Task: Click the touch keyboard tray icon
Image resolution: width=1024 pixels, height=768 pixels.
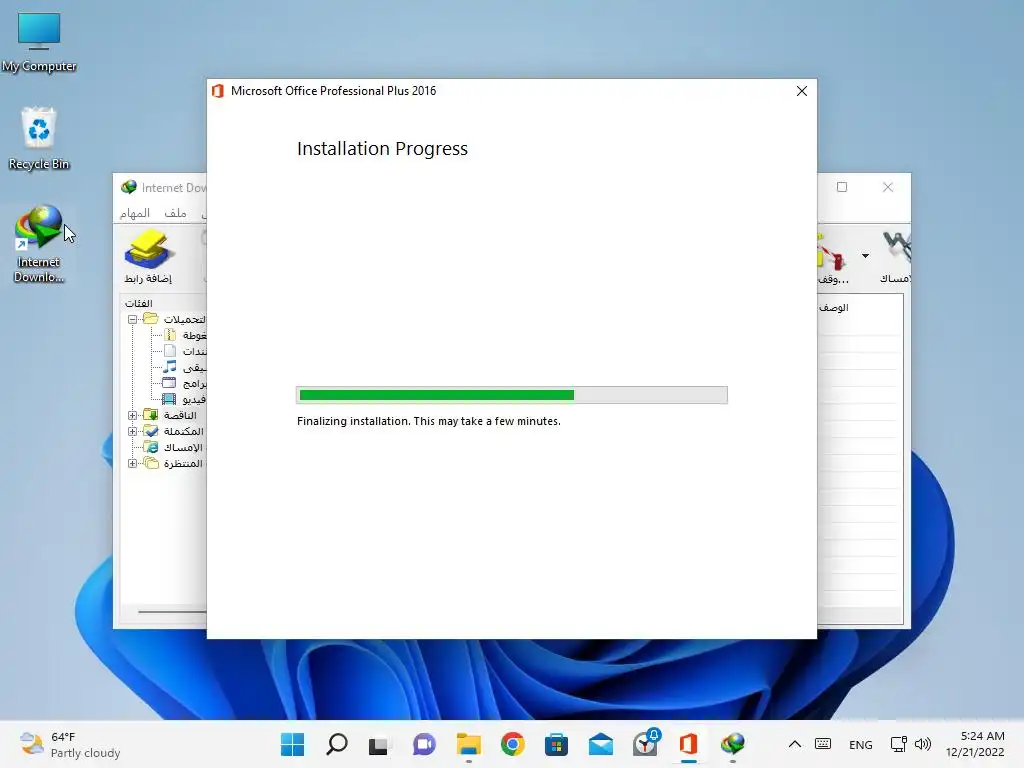Action: [823, 744]
